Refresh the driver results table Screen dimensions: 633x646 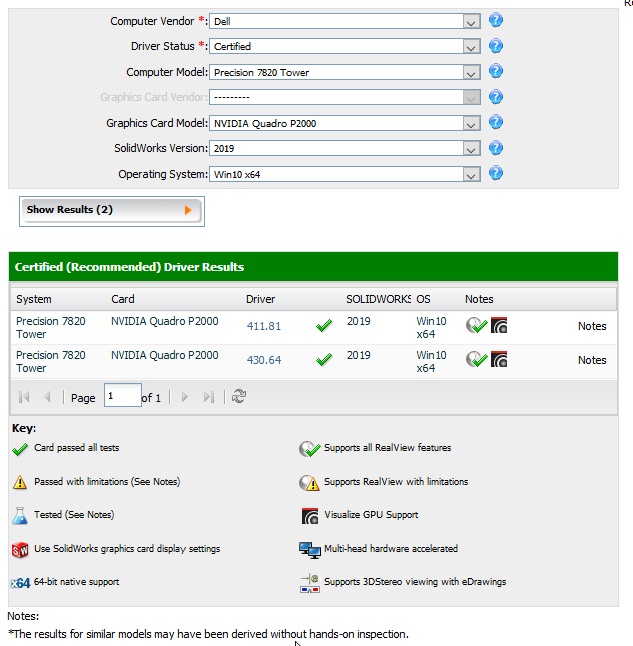tap(239, 396)
